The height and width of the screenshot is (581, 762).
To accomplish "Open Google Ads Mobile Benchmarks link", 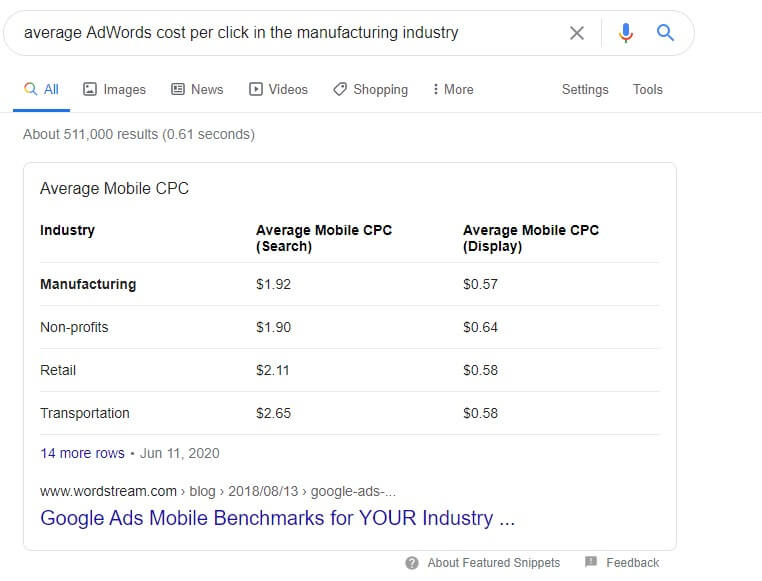I will [x=277, y=518].
